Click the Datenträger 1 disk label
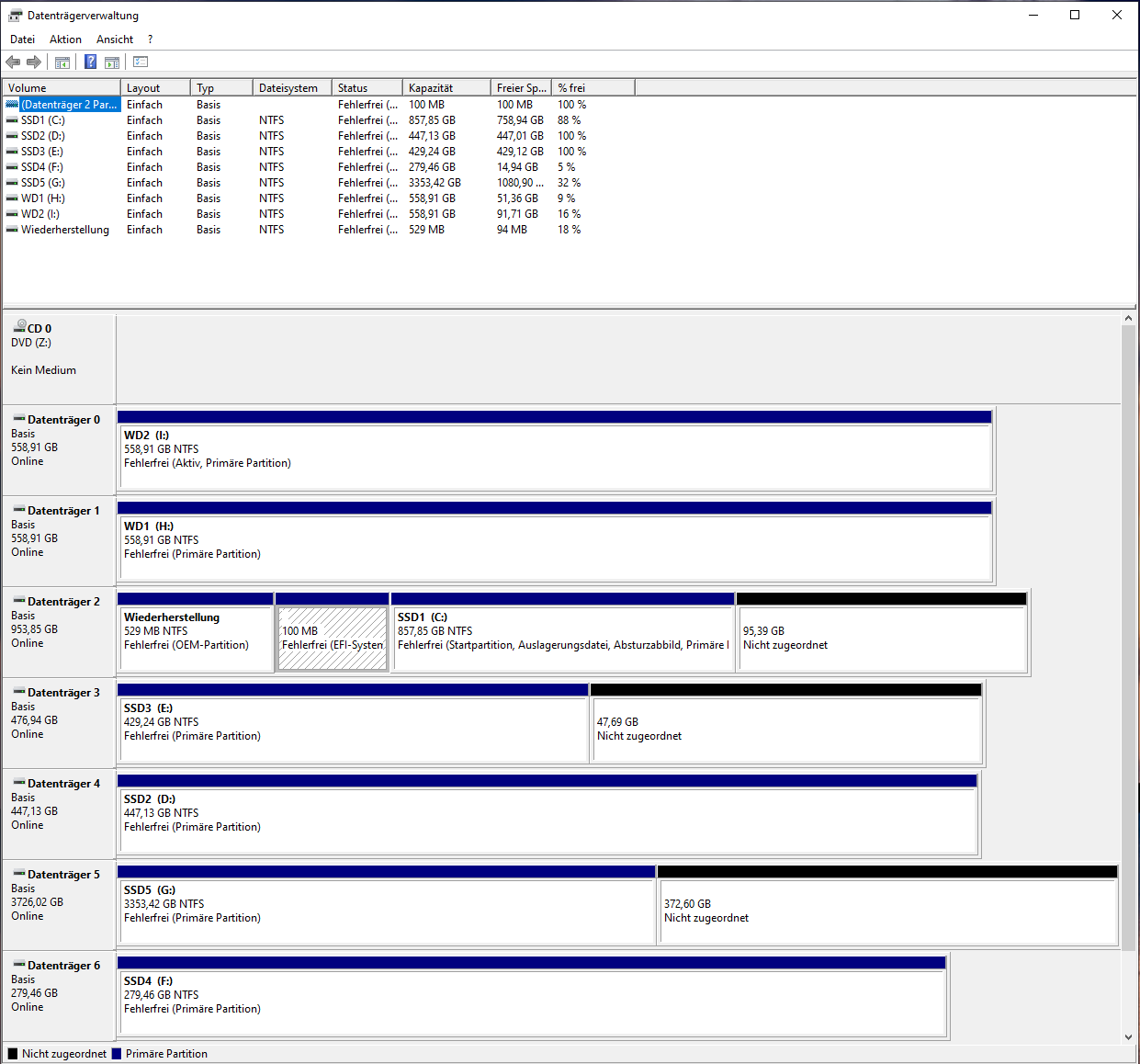The image size is (1140, 1064). coord(63,511)
